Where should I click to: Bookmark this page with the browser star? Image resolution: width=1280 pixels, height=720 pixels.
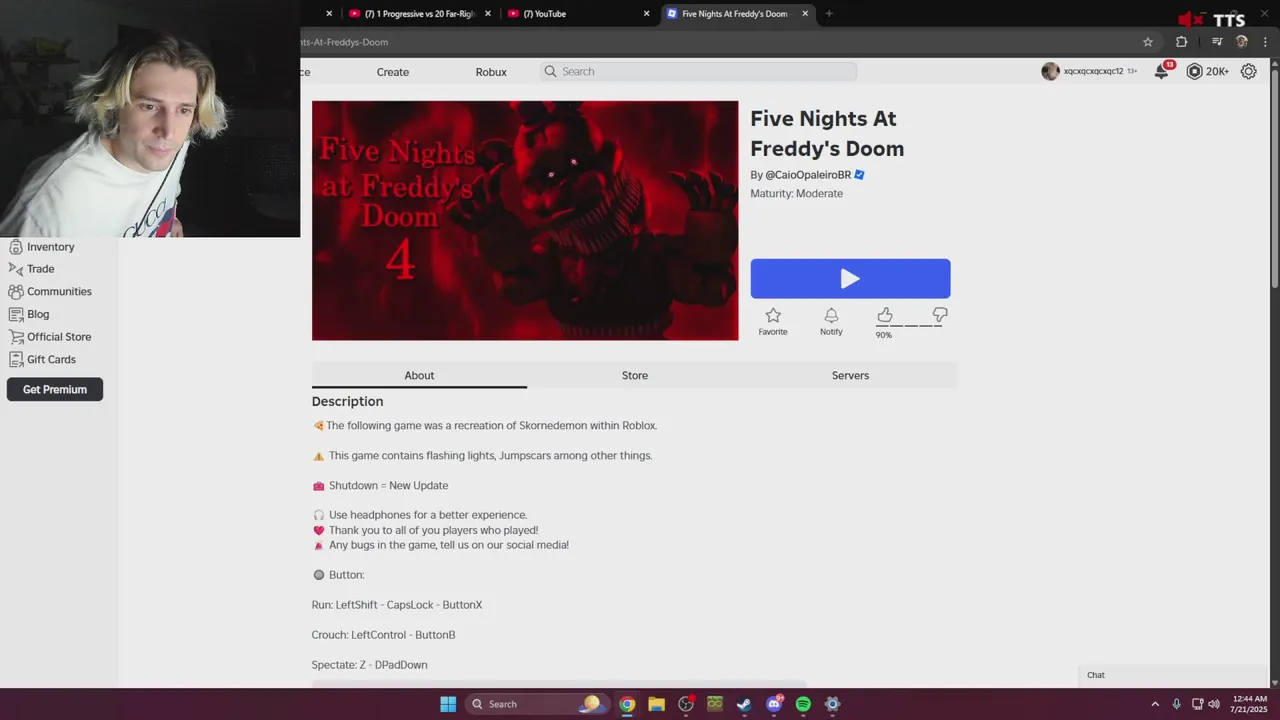1148,42
